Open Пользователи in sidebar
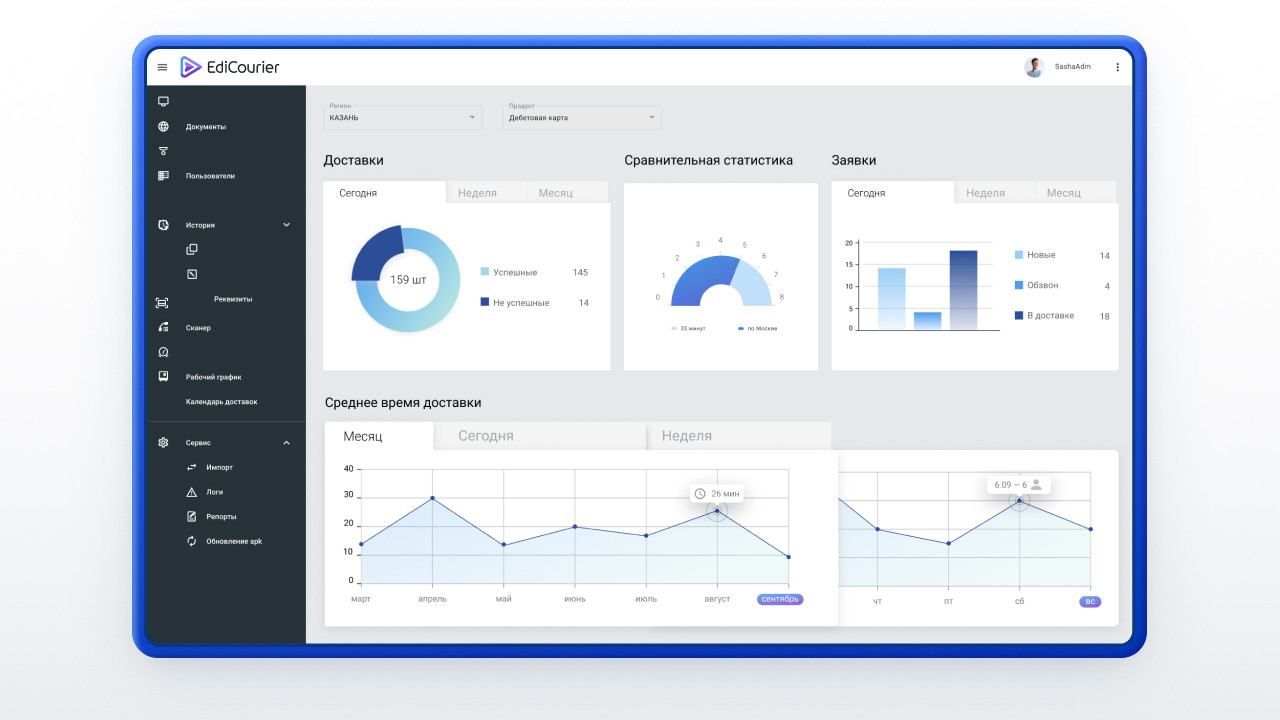Screen dimensions: 1280x720 tap(210, 176)
